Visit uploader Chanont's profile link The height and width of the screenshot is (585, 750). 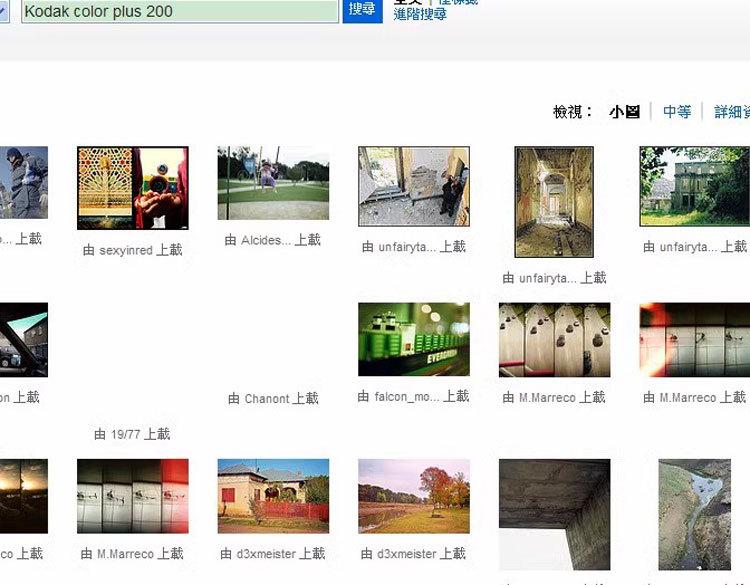267,398
